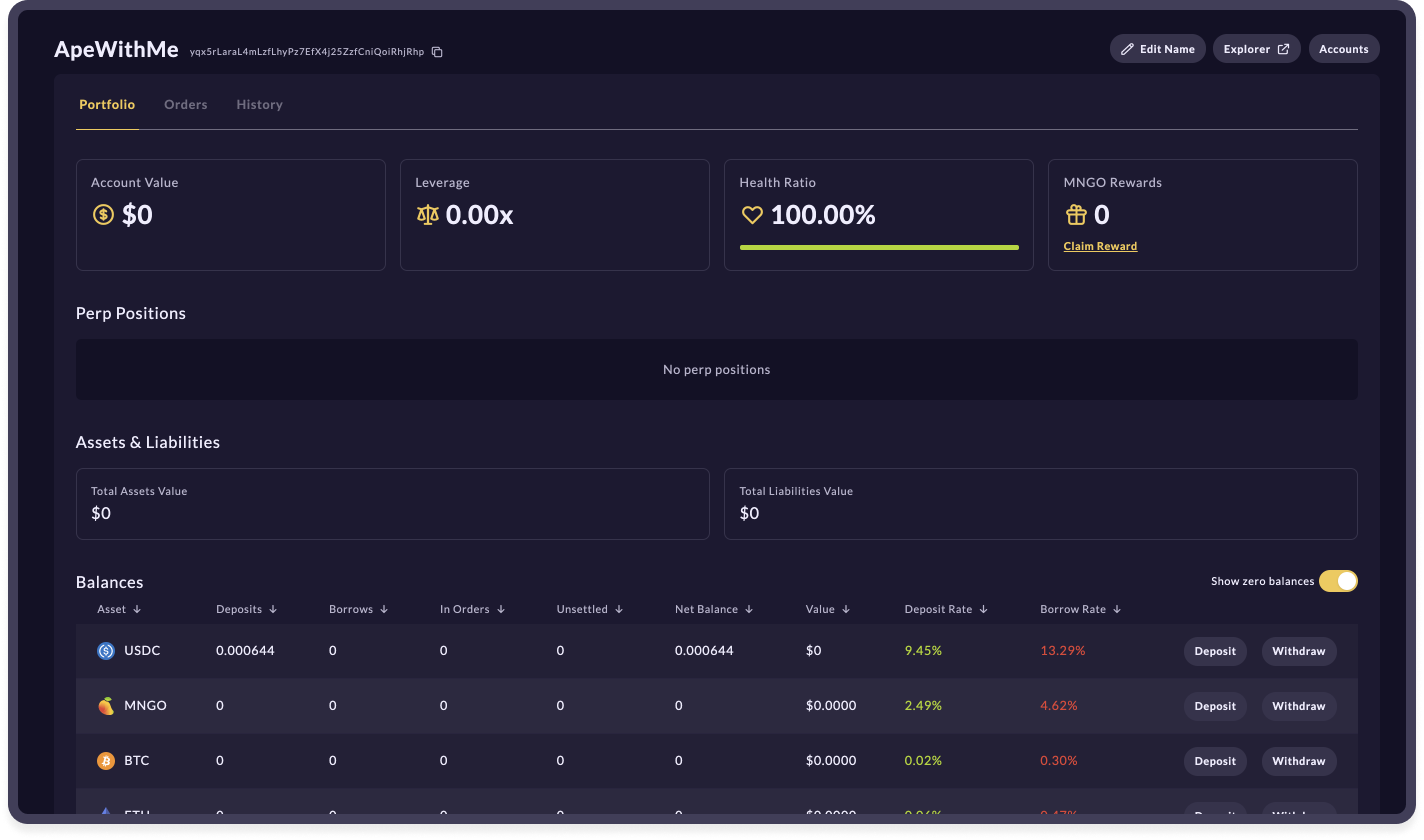Copy the account address via copy icon

(437, 52)
